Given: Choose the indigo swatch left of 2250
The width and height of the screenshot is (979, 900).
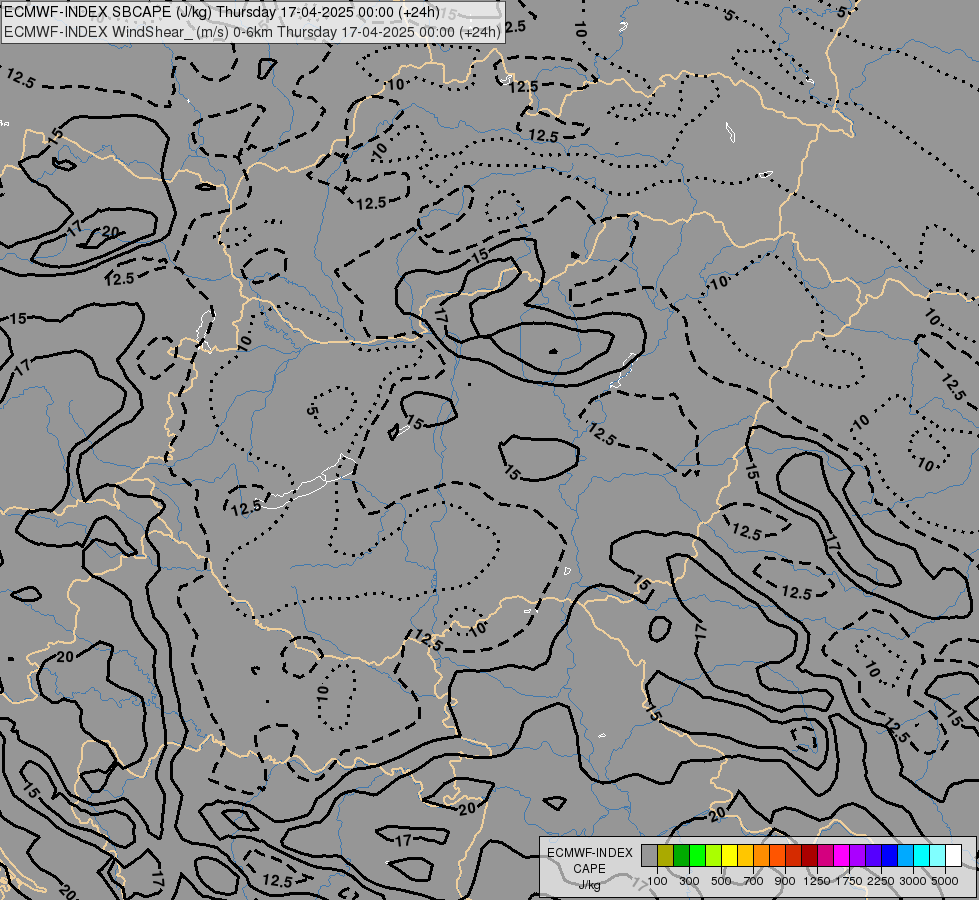Looking at the screenshot, I should 873,855.
